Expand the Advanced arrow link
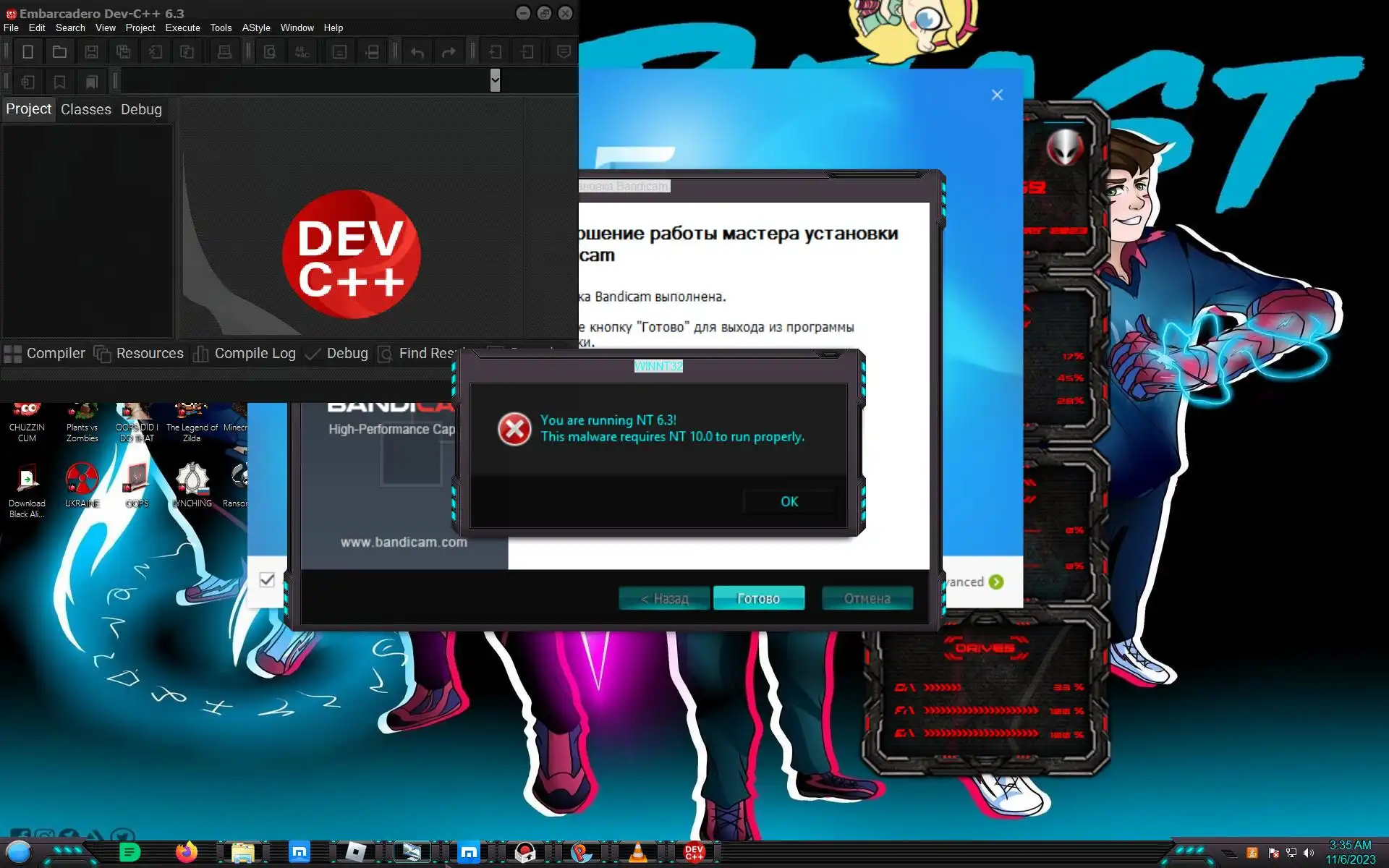 tap(996, 582)
